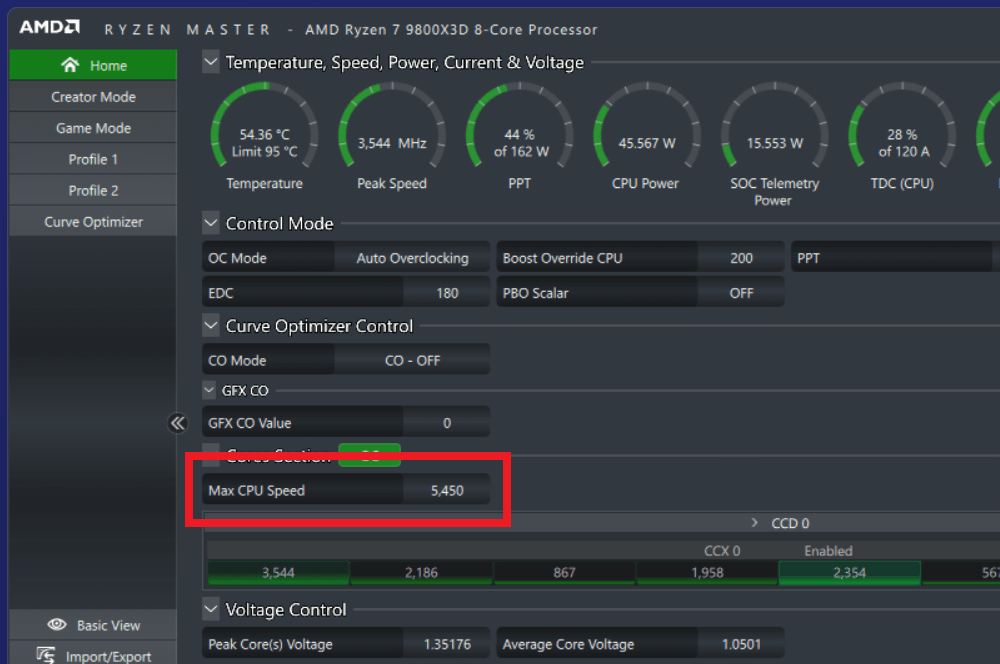Click the 'of 120 A' text

[904, 152]
